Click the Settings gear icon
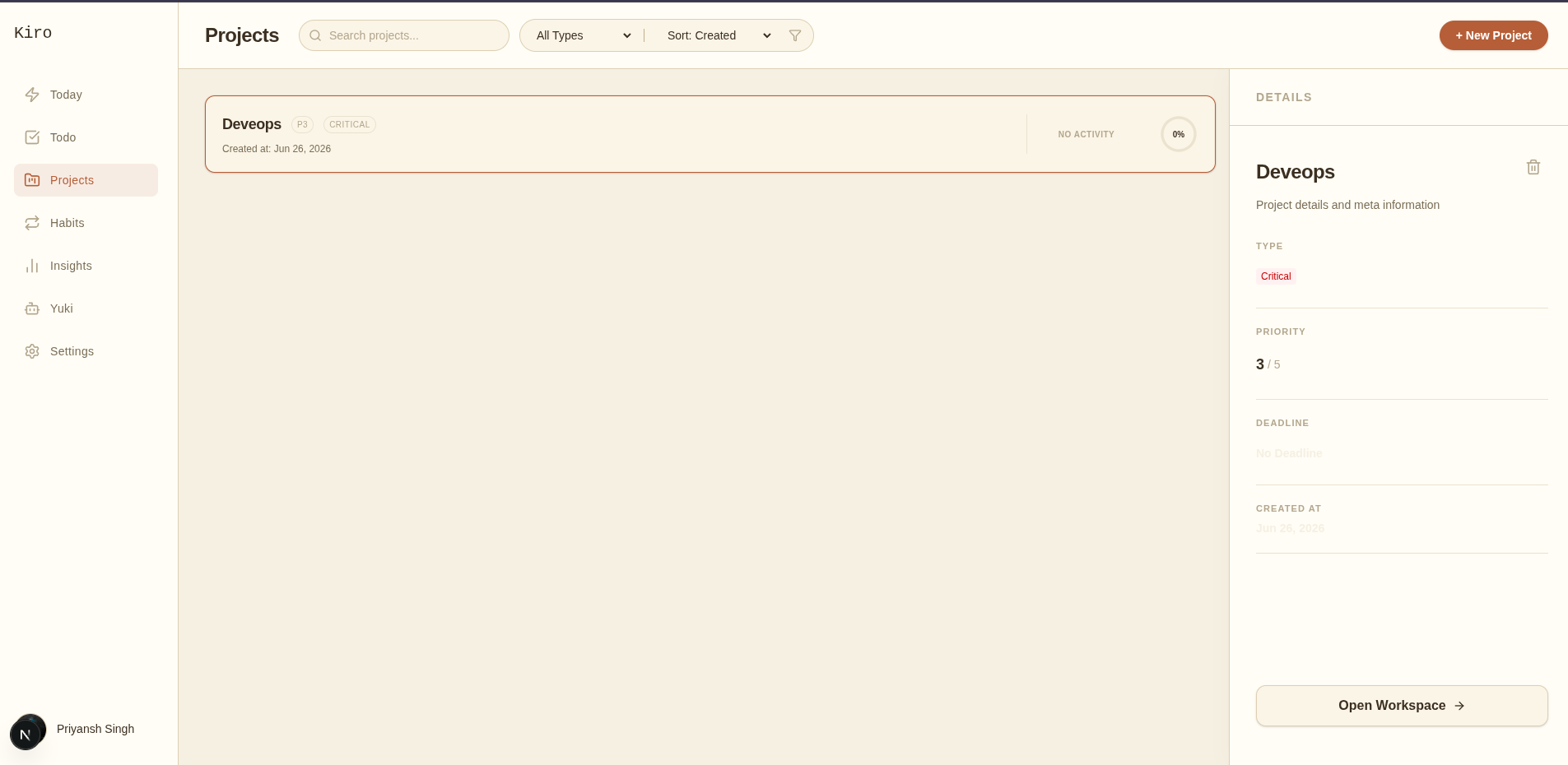The height and width of the screenshot is (765, 1568). coord(32,351)
